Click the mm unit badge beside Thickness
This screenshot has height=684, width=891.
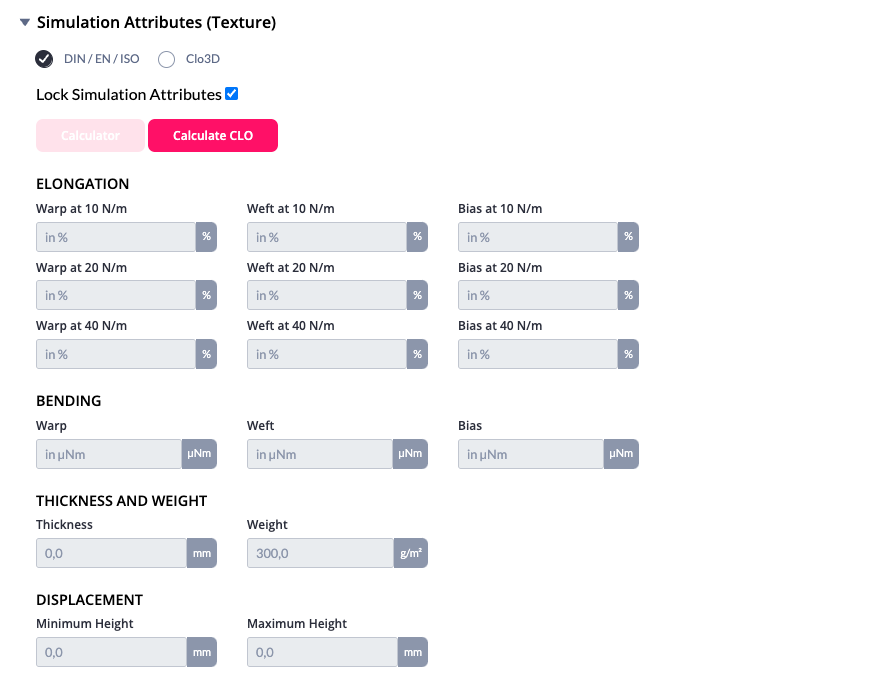(x=202, y=553)
